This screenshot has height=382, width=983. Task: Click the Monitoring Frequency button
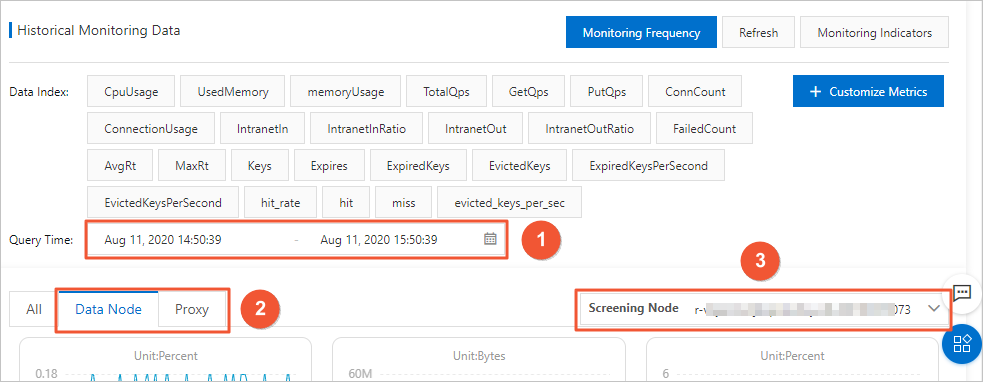click(x=641, y=33)
